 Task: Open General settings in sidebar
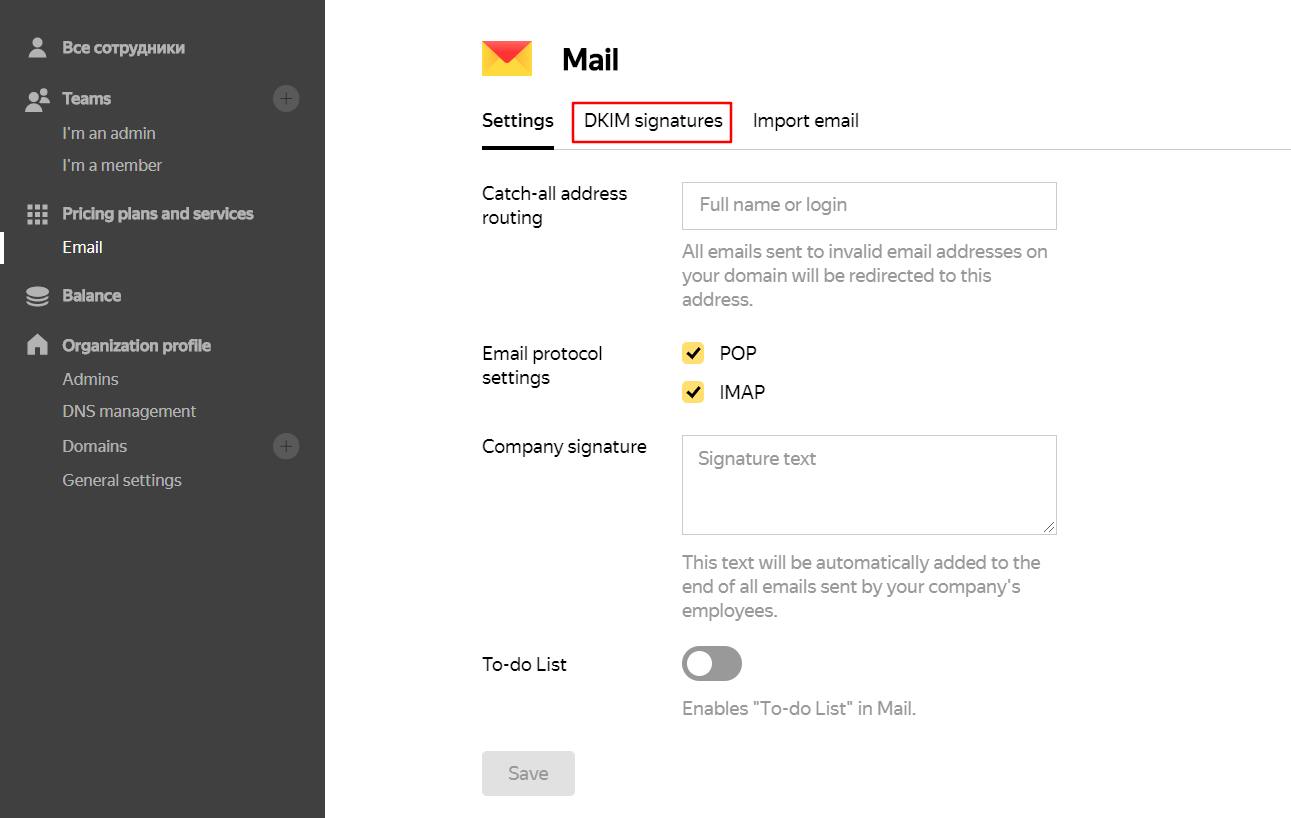tap(122, 480)
